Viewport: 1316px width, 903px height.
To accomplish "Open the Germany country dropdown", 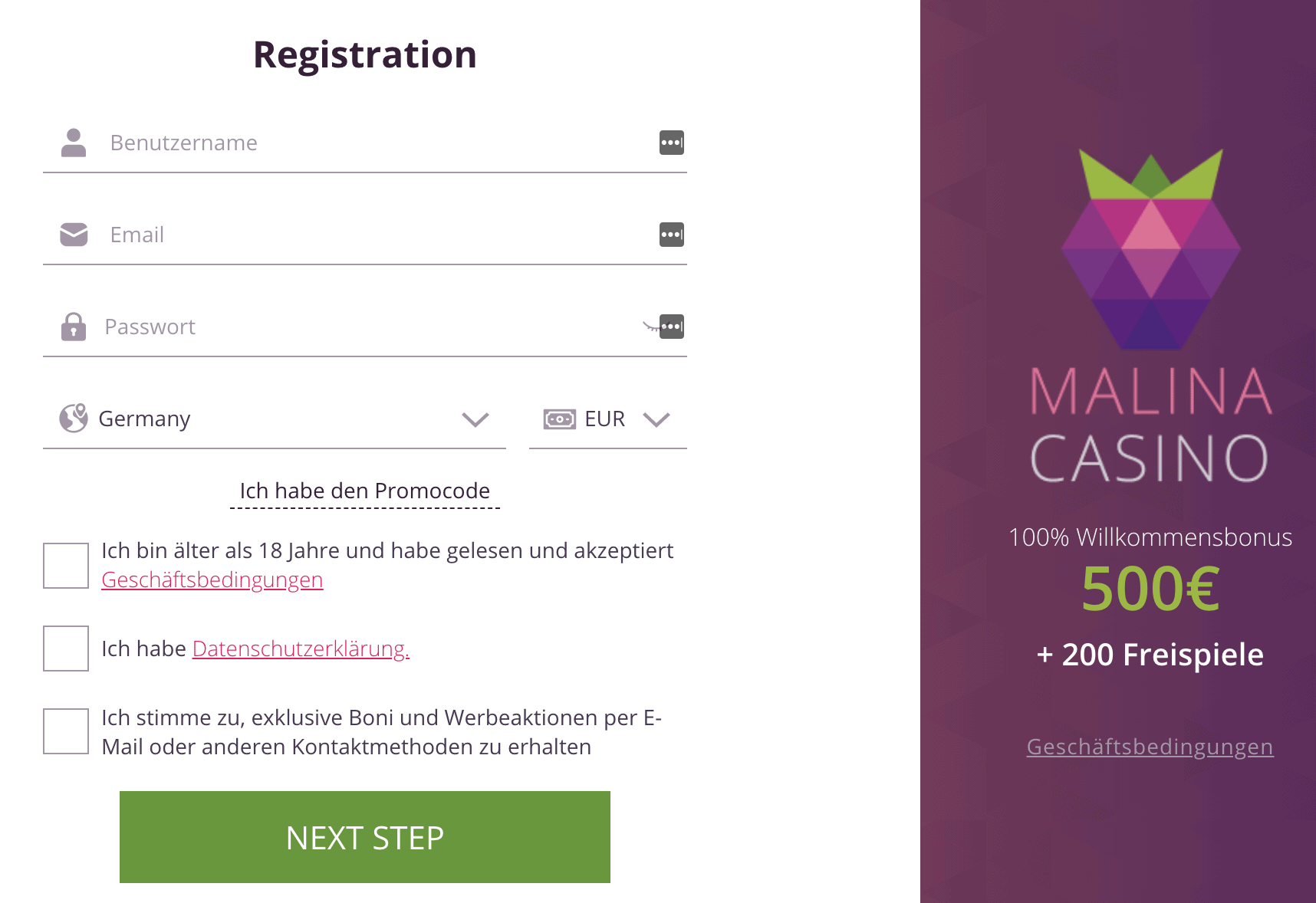I will point(275,419).
